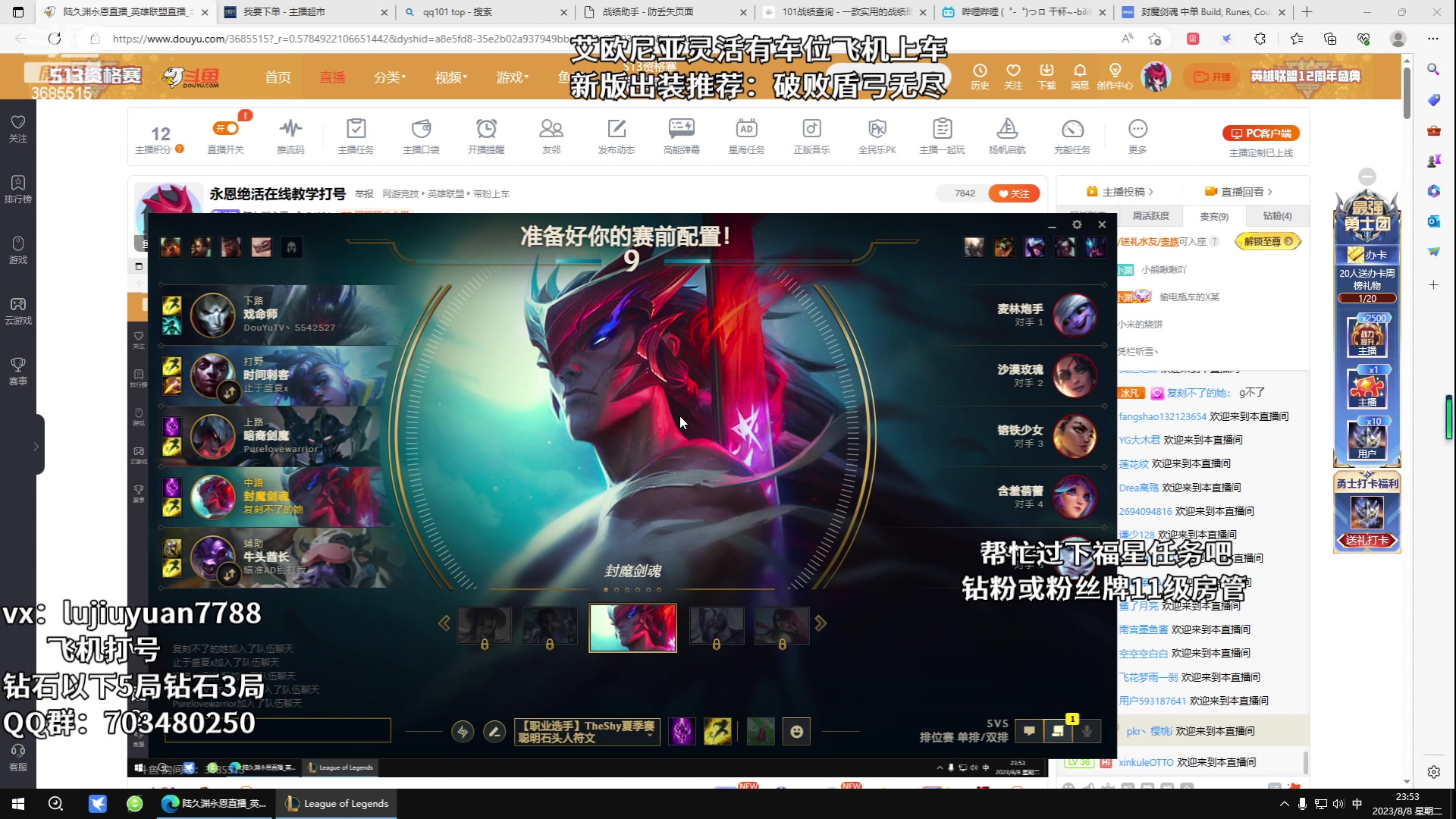Open the 主播口袋 wallet icon
The height and width of the screenshot is (819, 1456).
(421, 129)
